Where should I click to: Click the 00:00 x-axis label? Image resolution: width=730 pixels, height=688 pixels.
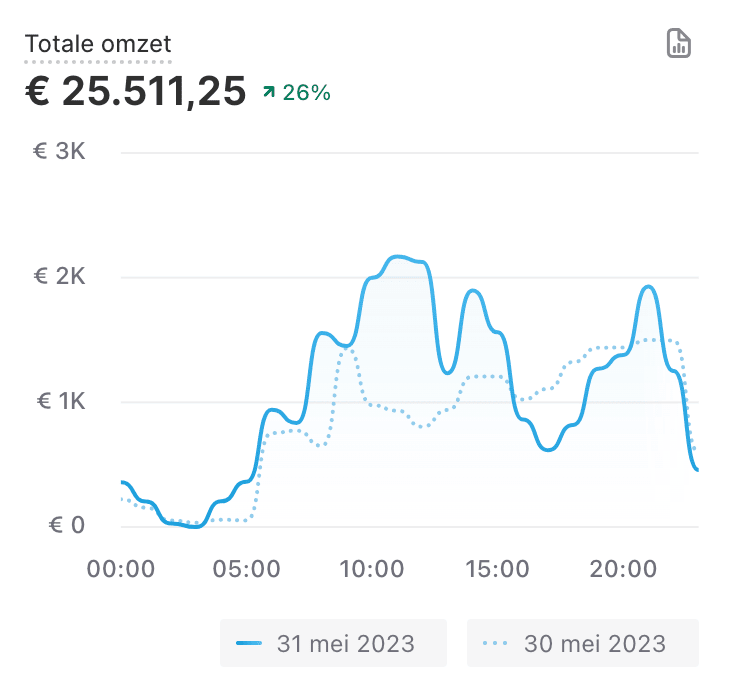click(121, 570)
